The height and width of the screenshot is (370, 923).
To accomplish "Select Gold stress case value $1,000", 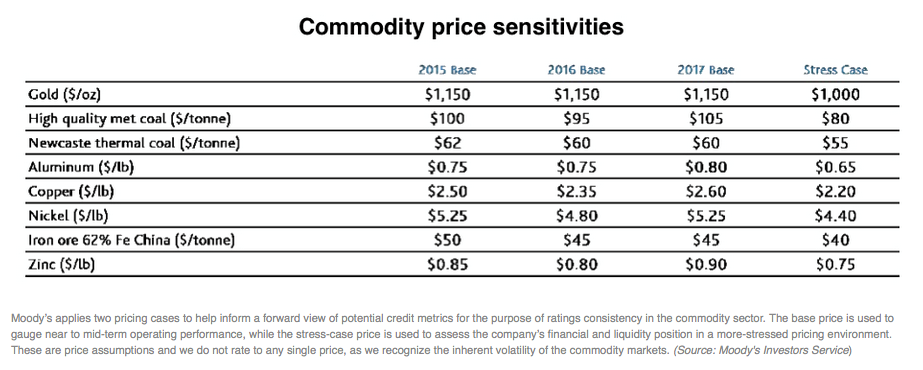I will click(835, 95).
